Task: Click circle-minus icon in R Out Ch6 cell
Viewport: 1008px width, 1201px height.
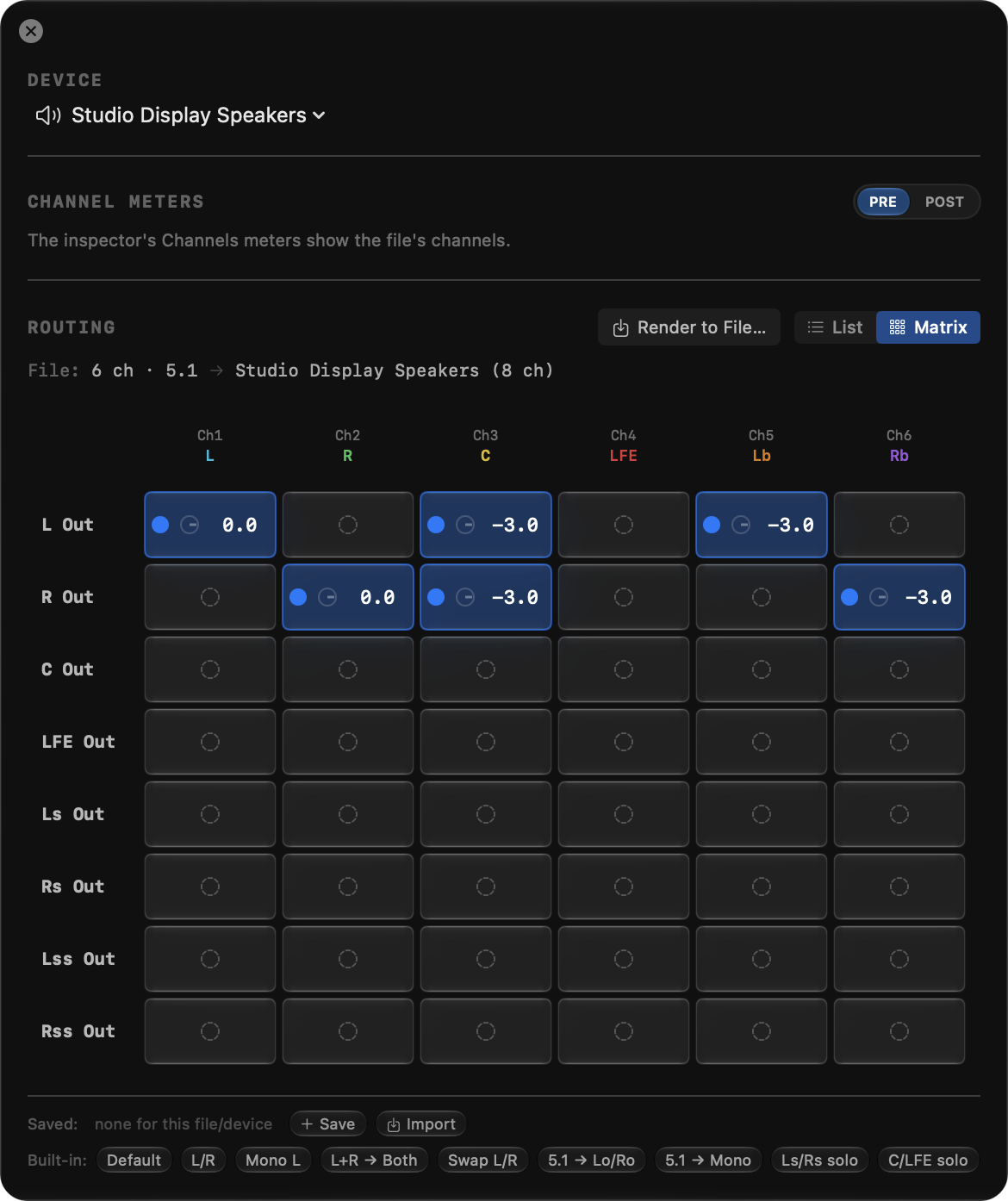Action: 879,597
